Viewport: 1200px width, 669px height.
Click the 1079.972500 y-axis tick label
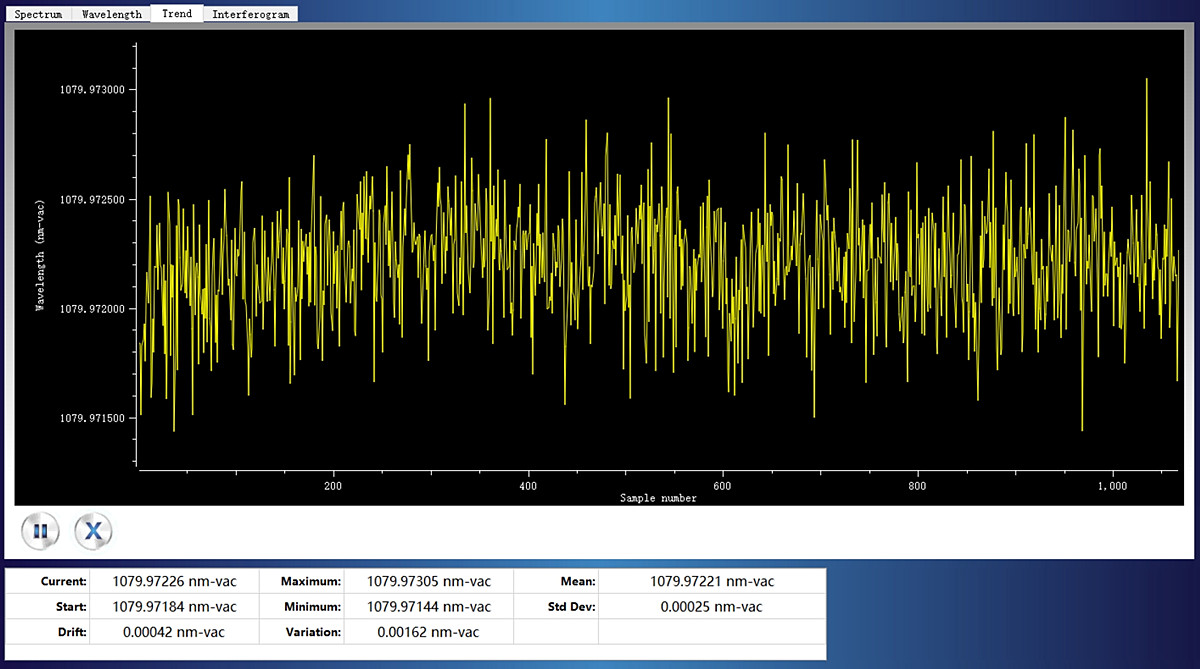93,200
